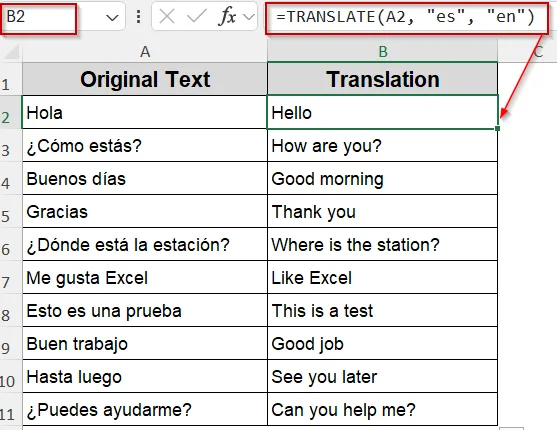Click cell containing 'Like Excel'
The width and height of the screenshot is (557, 430).
[x=383, y=278]
